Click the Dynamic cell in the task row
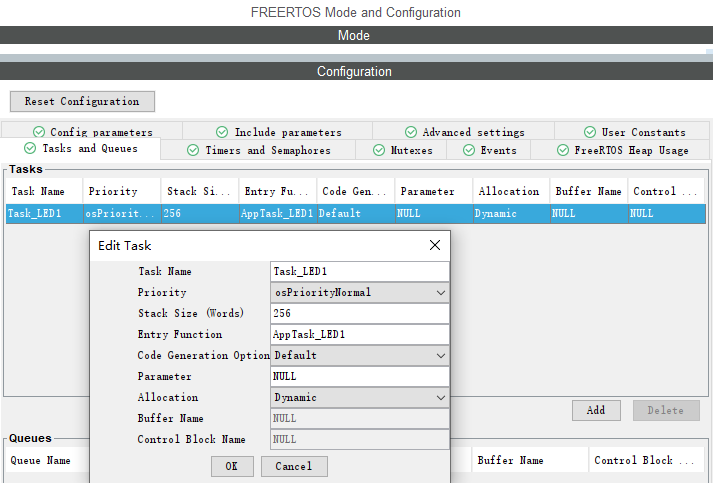 [x=512, y=213]
